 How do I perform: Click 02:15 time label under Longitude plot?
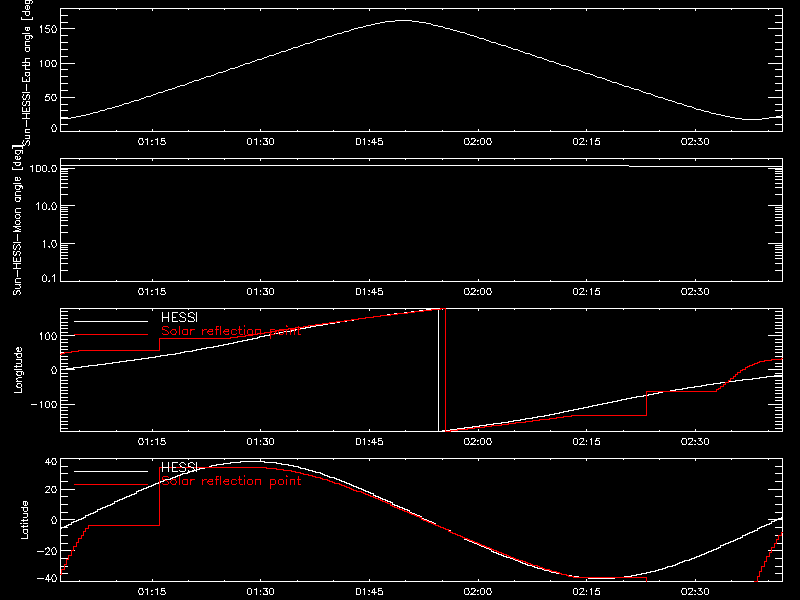point(587,442)
